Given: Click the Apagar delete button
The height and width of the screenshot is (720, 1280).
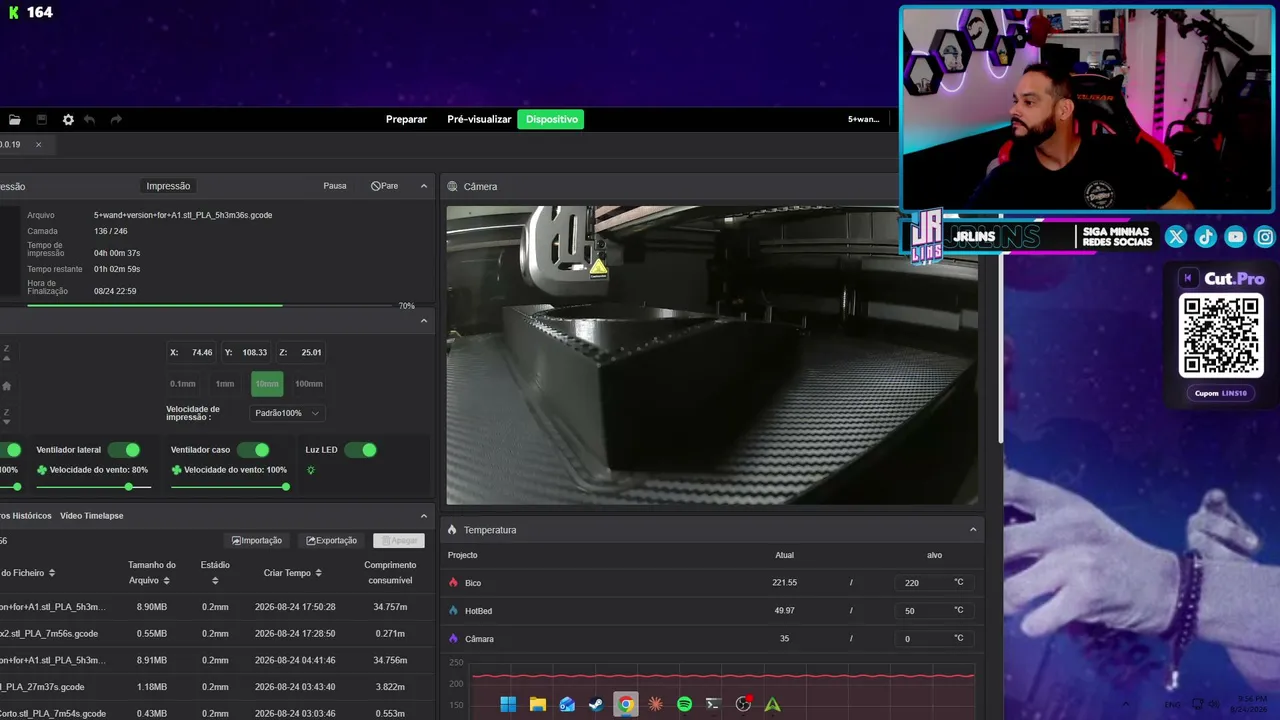Looking at the screenshot, I should click(399, 541).
